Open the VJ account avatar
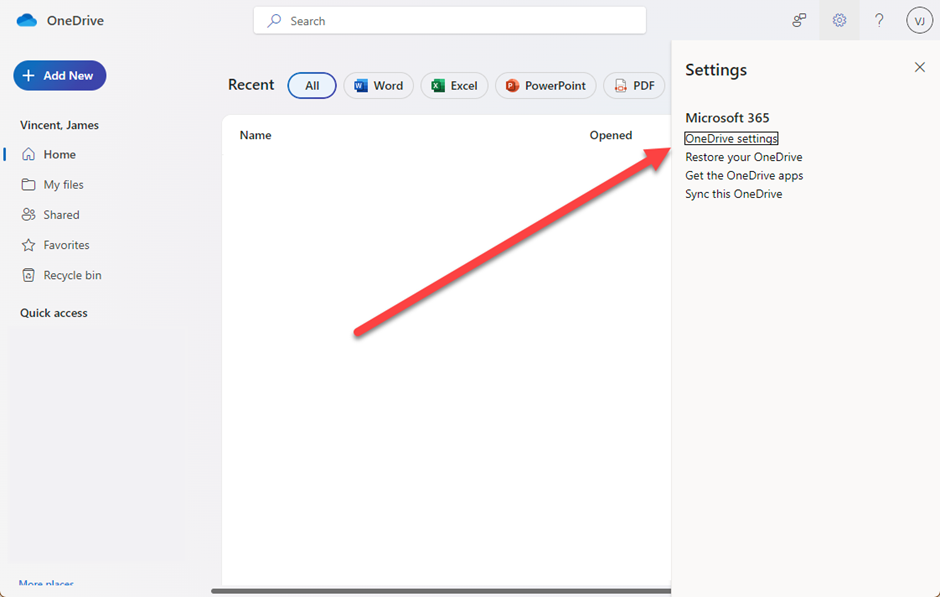Viewport: 940px width, 597px height. [919, 20]
